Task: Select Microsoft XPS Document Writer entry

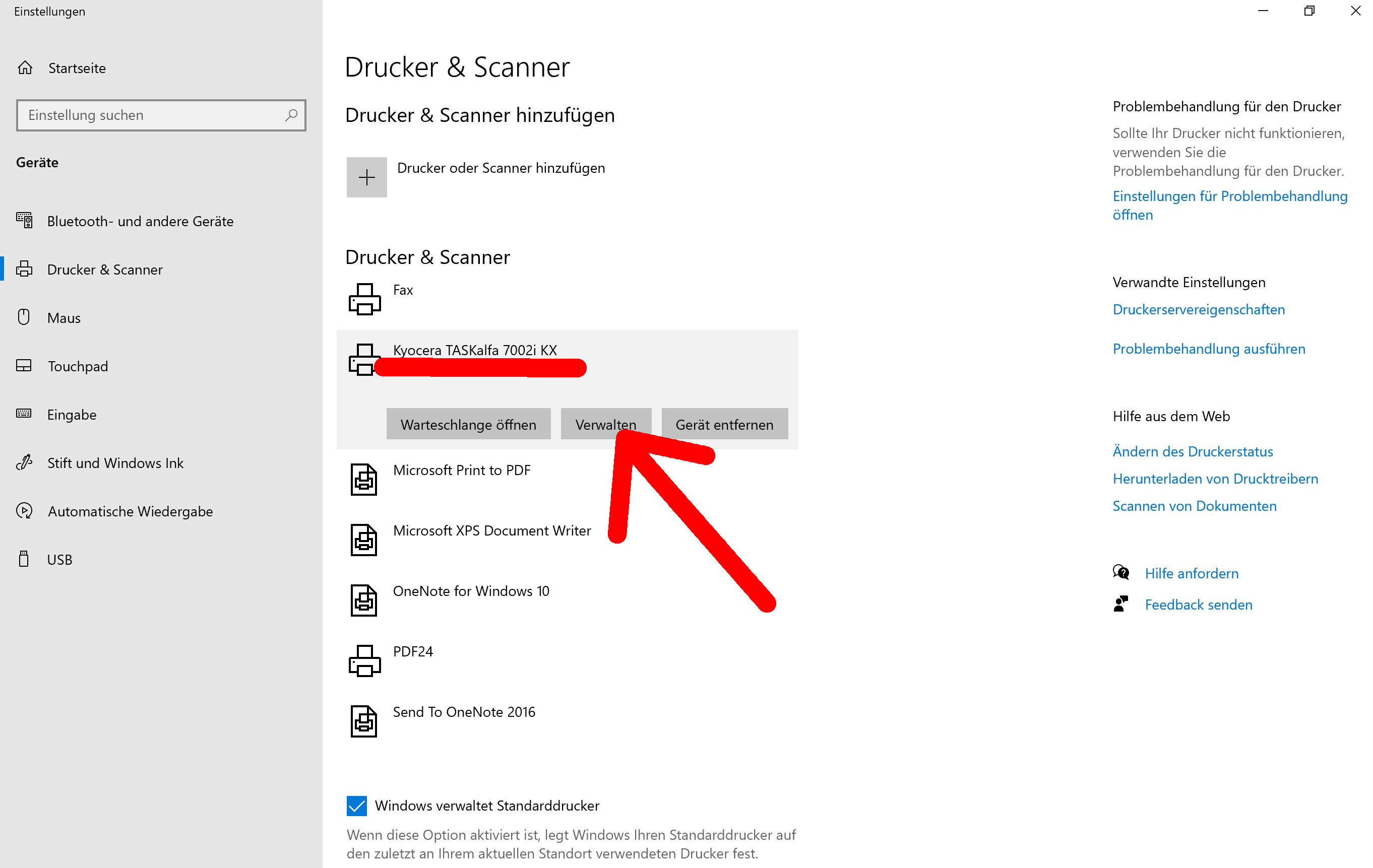Action: [x=491, y=530]
